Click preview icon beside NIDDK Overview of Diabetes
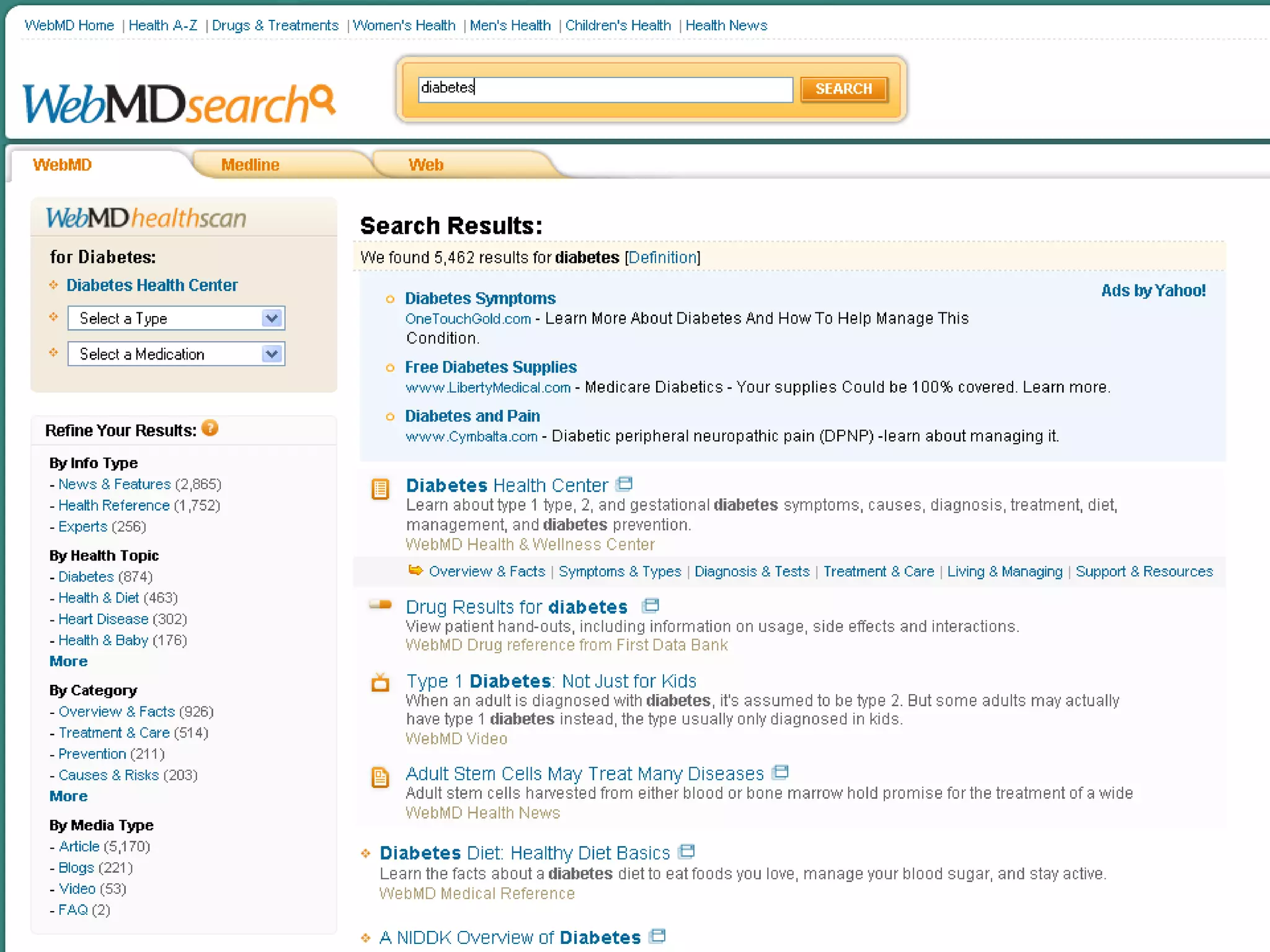This screenshot has height=952, width=1270. (x=657, y=935)
